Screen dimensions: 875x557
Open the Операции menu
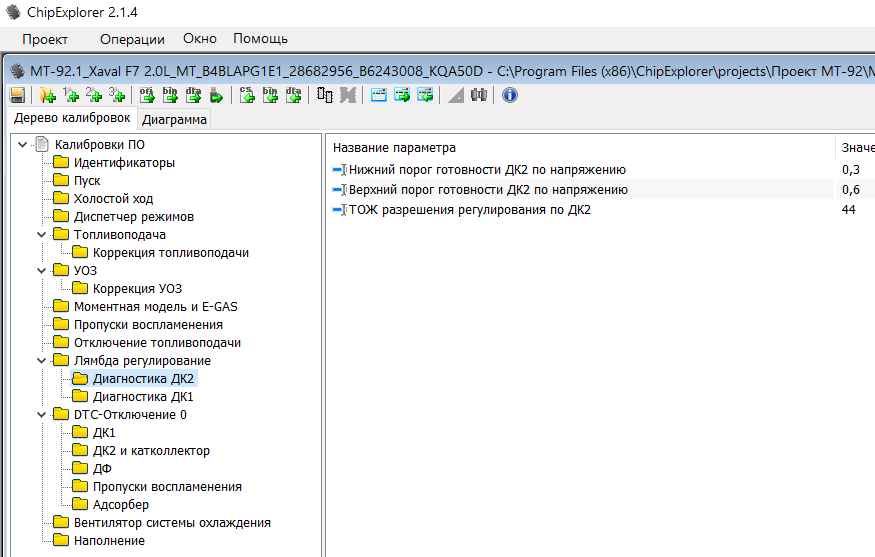click(x=132, y=39)
